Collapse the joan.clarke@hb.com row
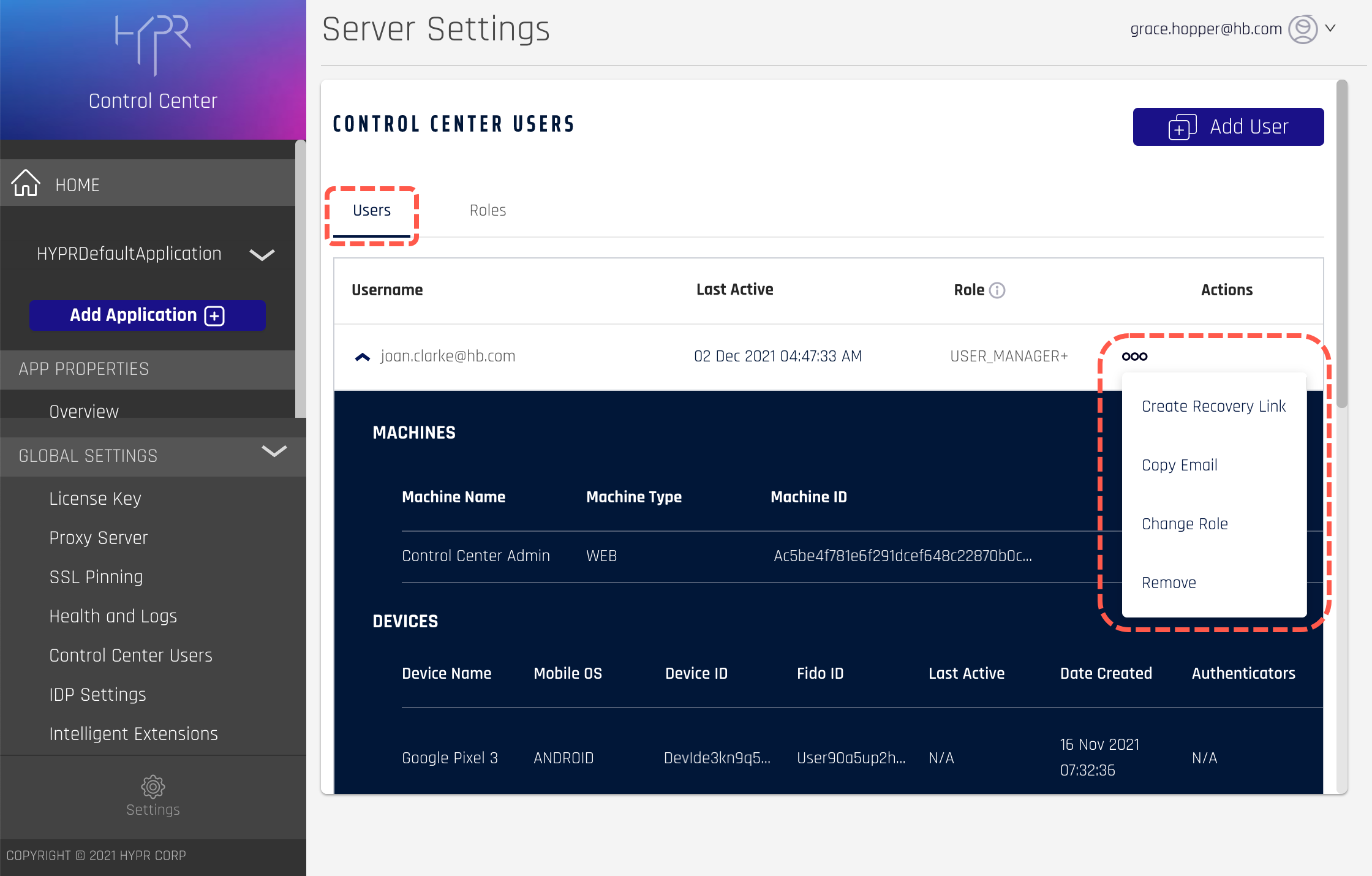Image resolution: width=1372 pixels, height=876 pixels. point(363,357)
